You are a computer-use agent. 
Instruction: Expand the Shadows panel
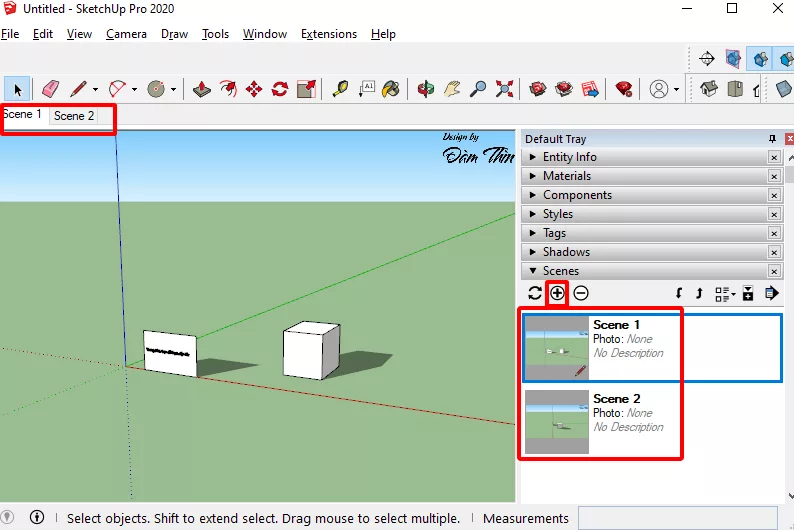650,252
